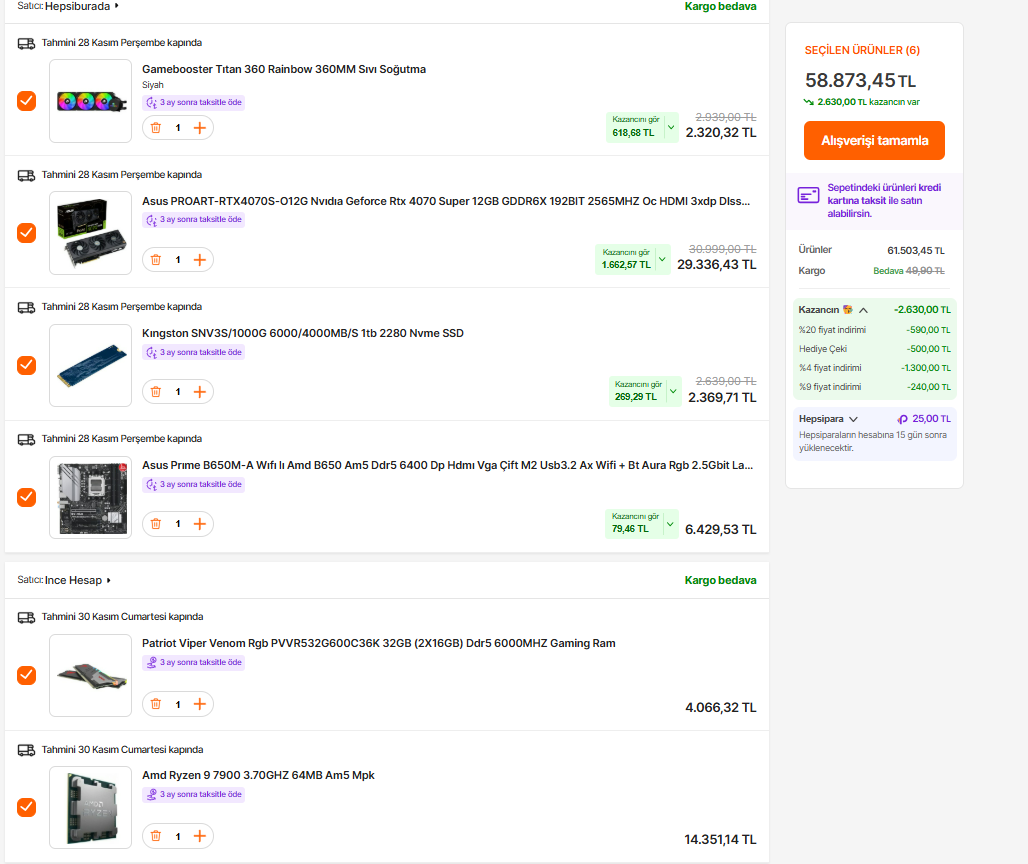Click the Alışverişi tamamla button

874,141
